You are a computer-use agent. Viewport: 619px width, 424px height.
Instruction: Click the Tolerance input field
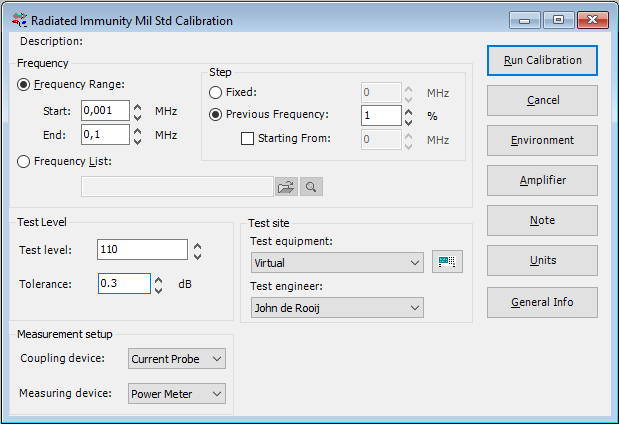(x=124, y=283)
